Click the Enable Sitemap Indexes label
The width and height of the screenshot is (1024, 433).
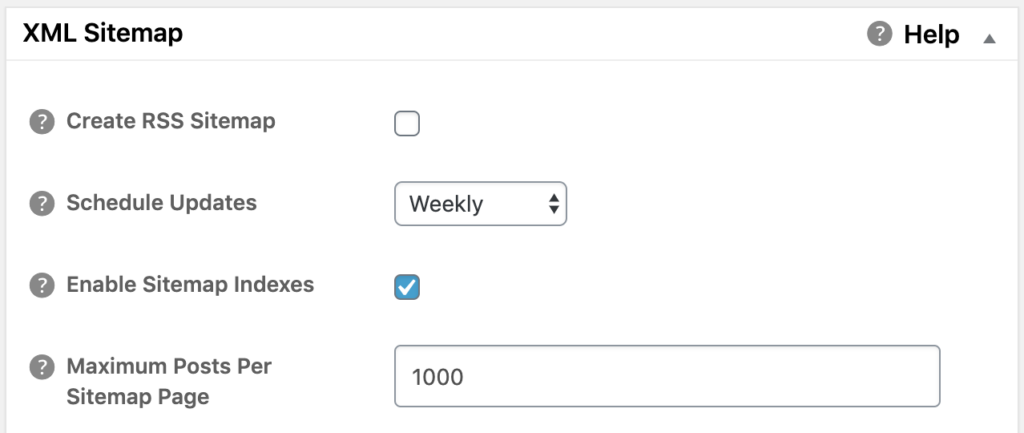[190, 285]
